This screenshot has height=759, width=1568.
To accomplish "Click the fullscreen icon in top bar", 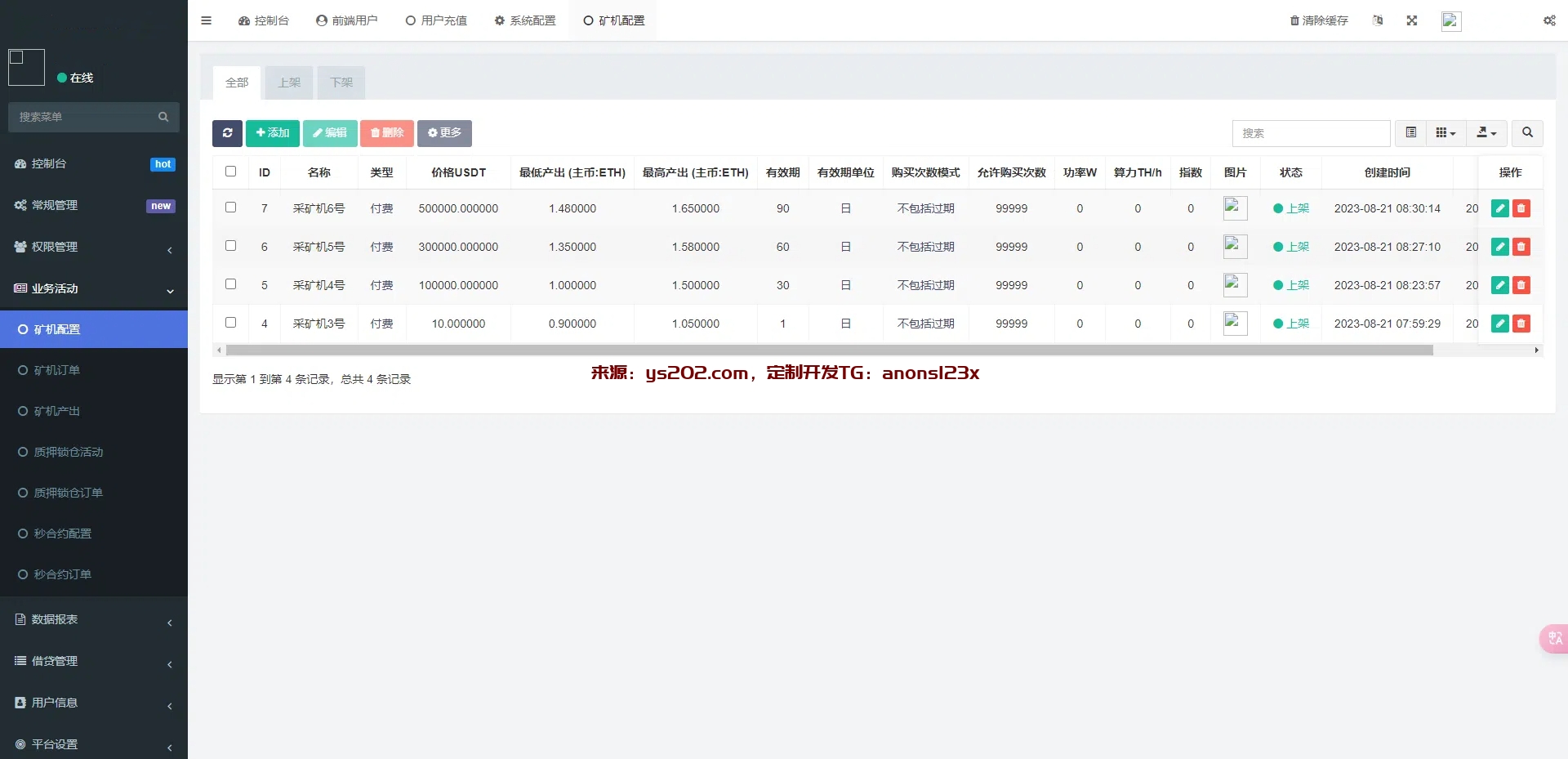I will [1411, 20].
